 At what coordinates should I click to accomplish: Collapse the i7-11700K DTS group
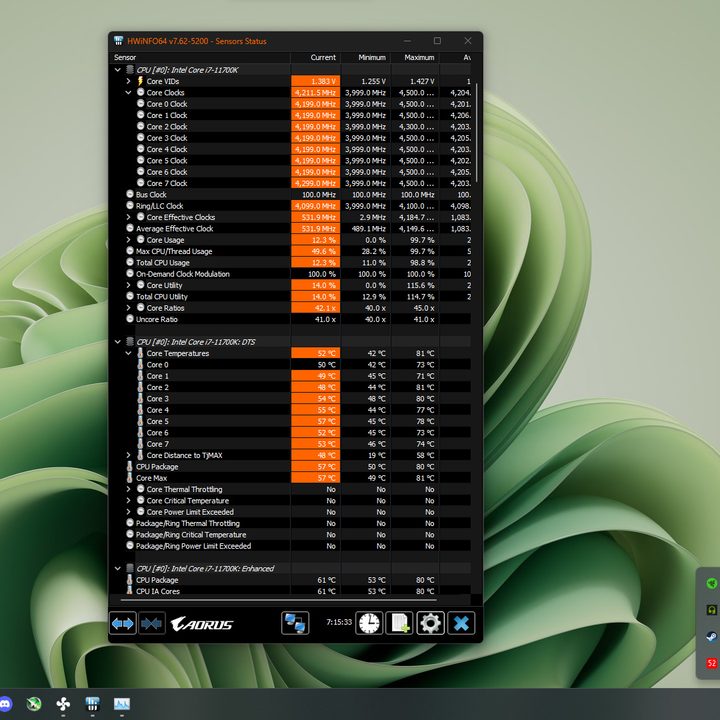click(x=118, y=342)
